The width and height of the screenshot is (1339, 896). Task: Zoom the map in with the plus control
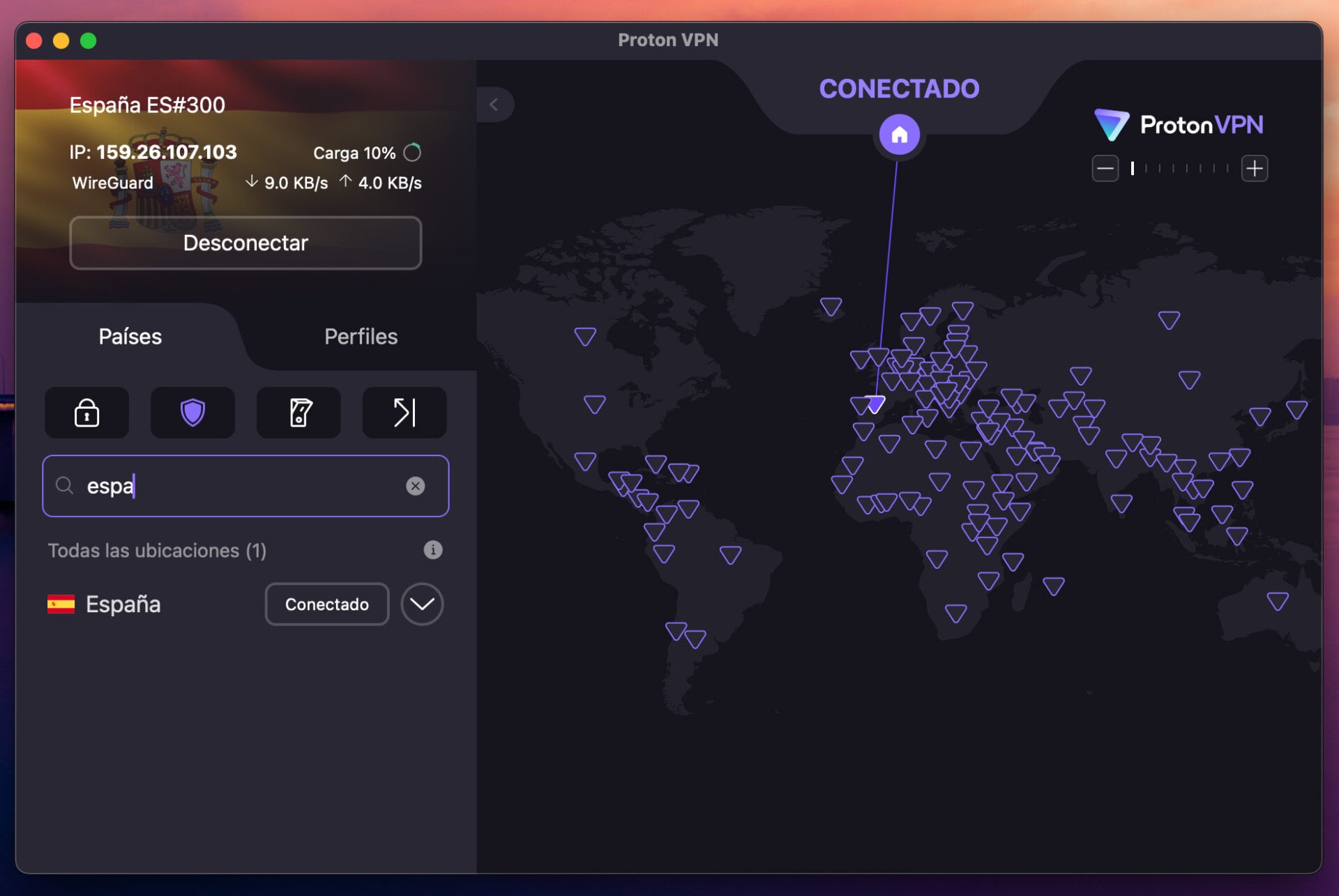(x=1255, y=168)
